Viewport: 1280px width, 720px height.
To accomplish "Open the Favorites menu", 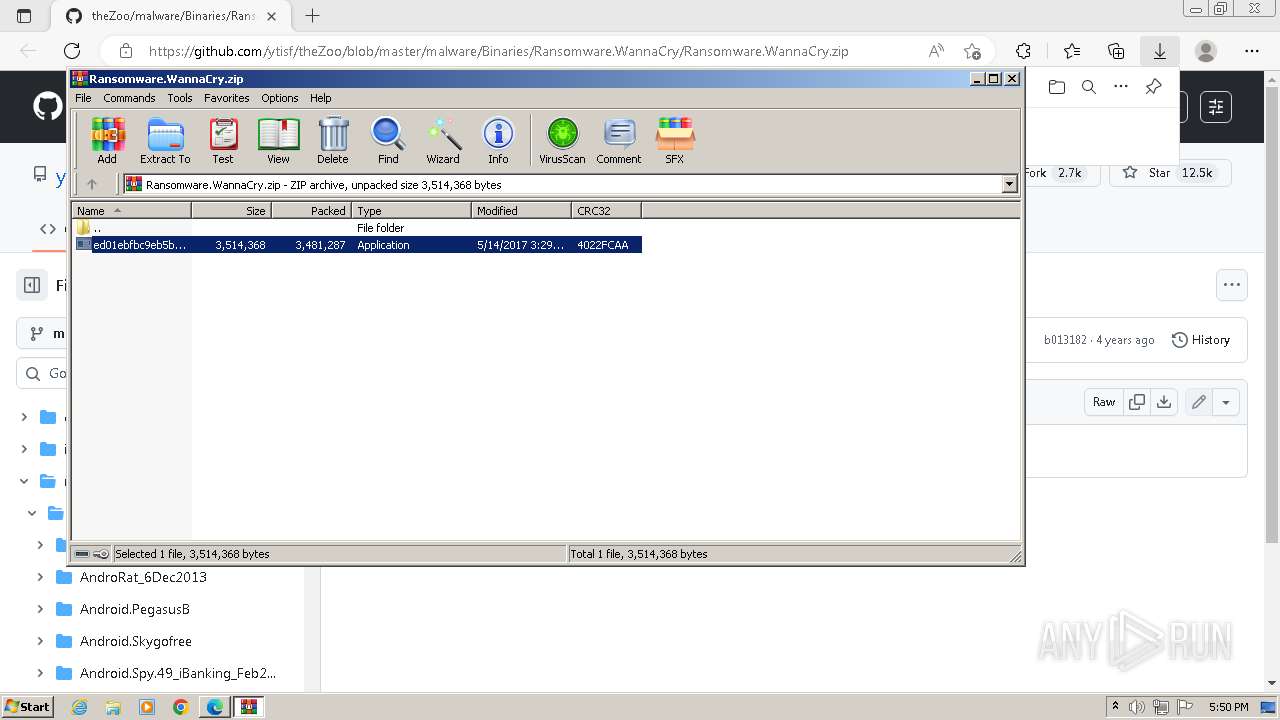I will click(x=227, y=98).
